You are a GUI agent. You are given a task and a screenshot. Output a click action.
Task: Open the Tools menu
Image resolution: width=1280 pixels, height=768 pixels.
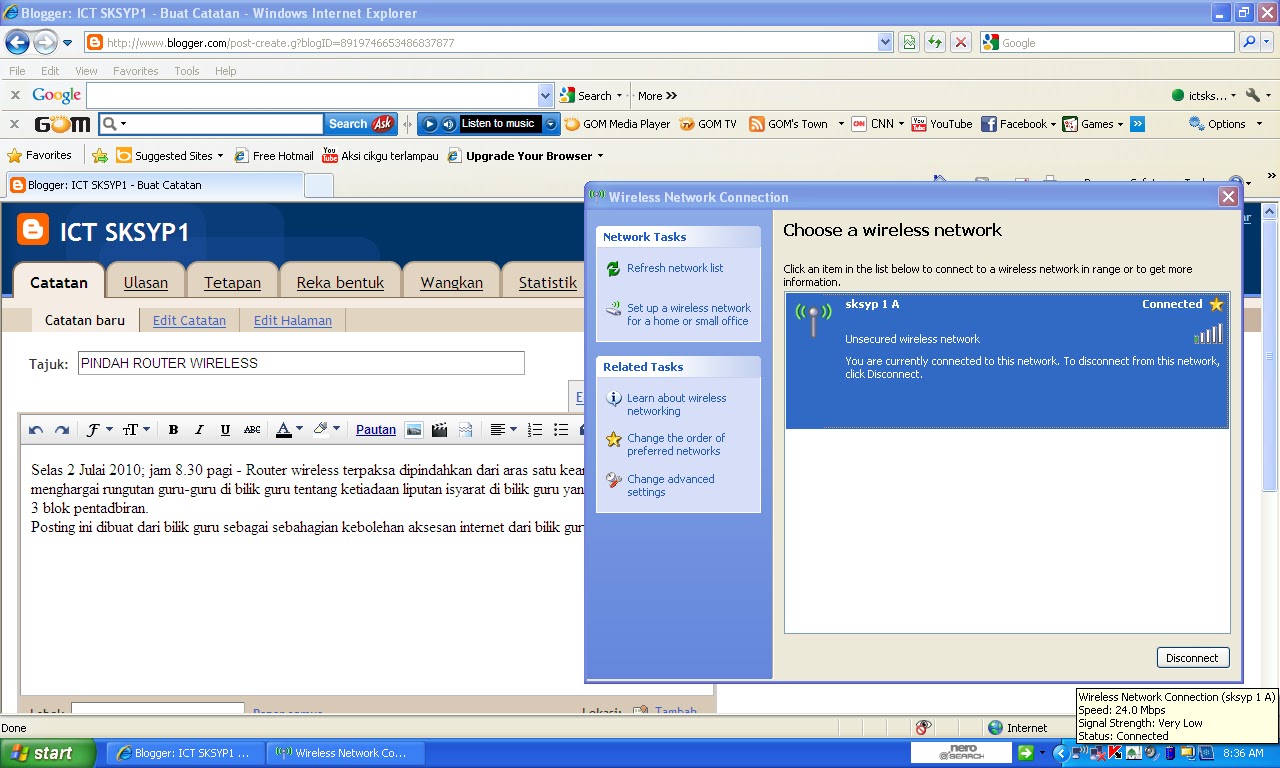point(187,71)
